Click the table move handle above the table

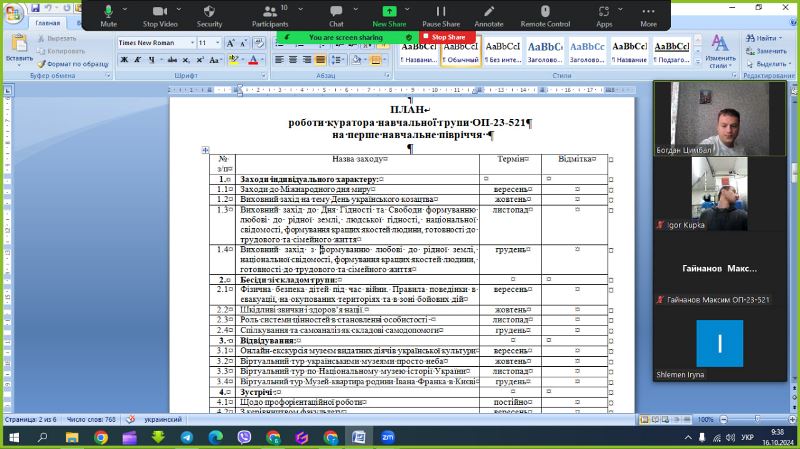coord(205,150)
